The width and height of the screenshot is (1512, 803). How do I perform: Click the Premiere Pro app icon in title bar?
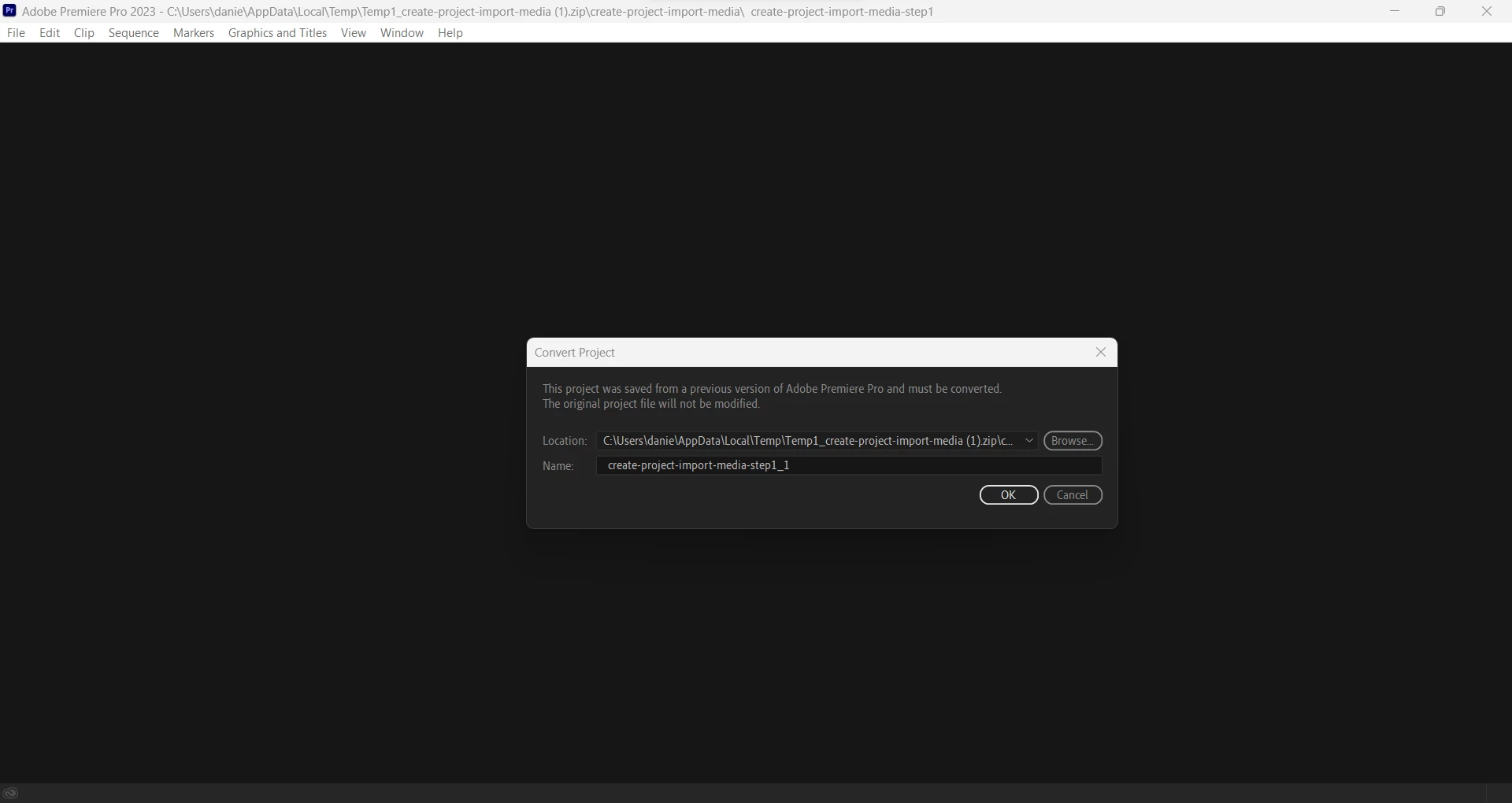coord(9,11)
